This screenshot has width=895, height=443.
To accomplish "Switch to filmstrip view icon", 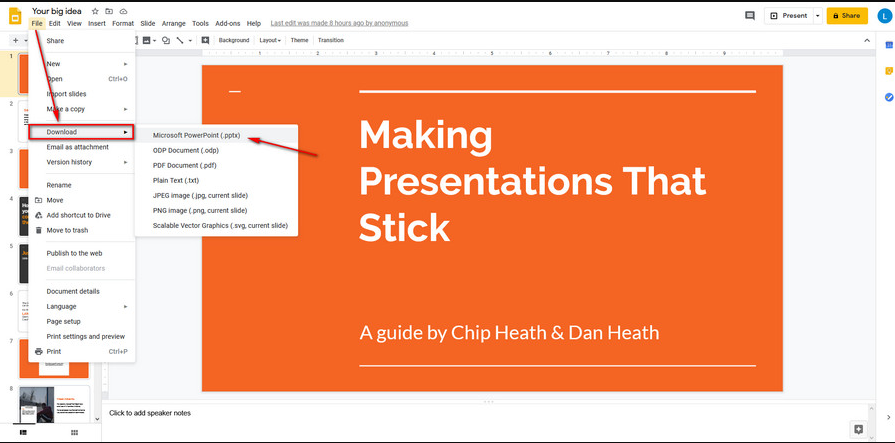I will point(23,432).
